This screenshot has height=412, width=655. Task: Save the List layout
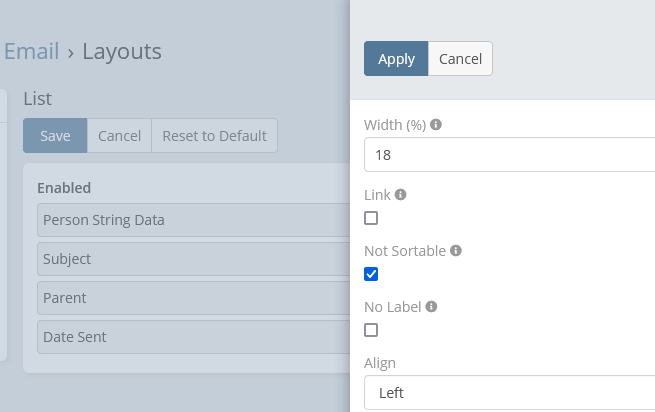55,136
